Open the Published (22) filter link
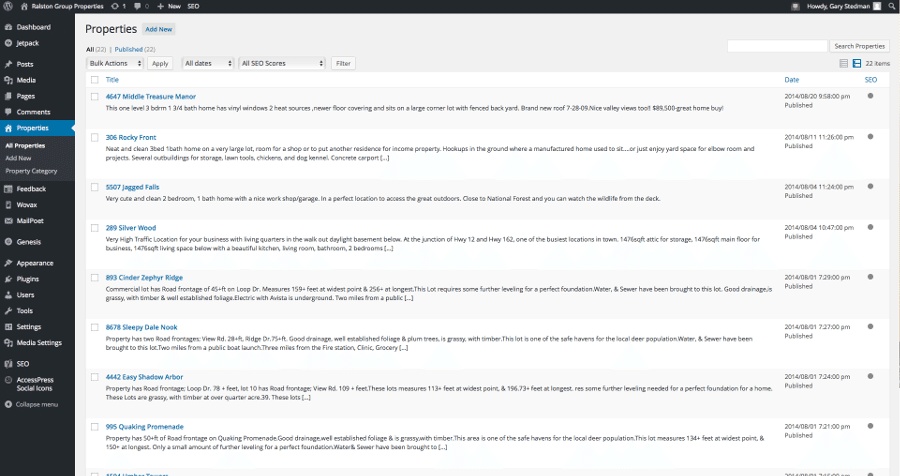 (135, 49)
